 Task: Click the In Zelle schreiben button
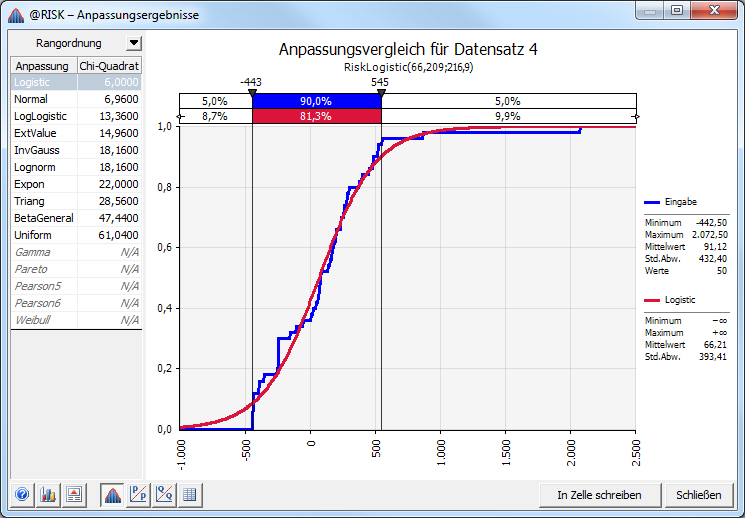coord(600,495)
